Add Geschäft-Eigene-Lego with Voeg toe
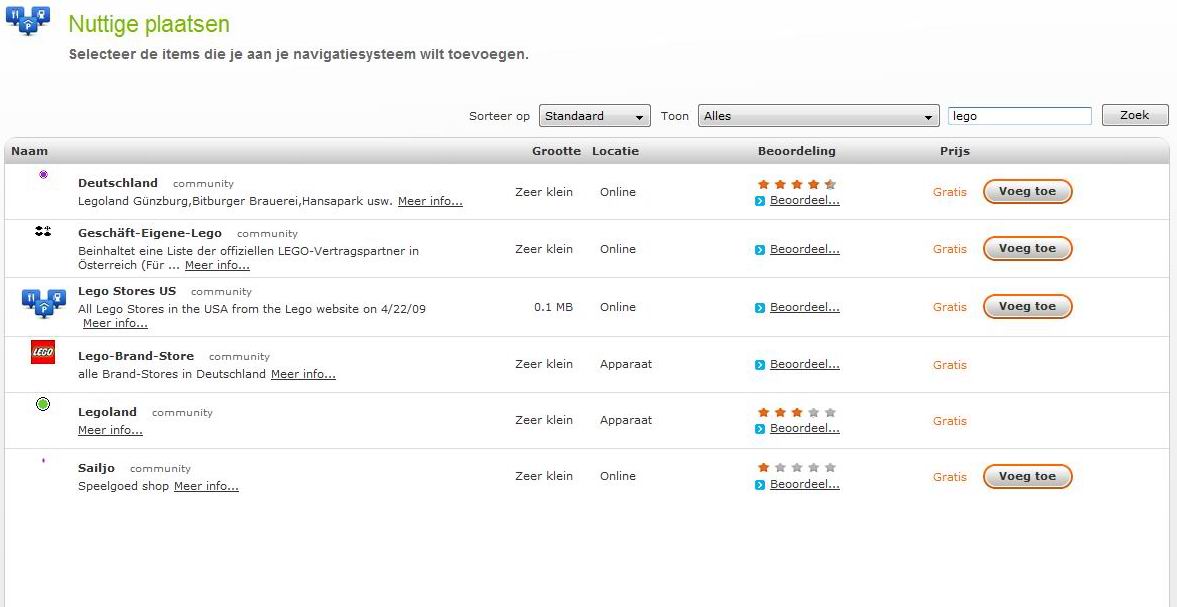 pos(1028,248)
